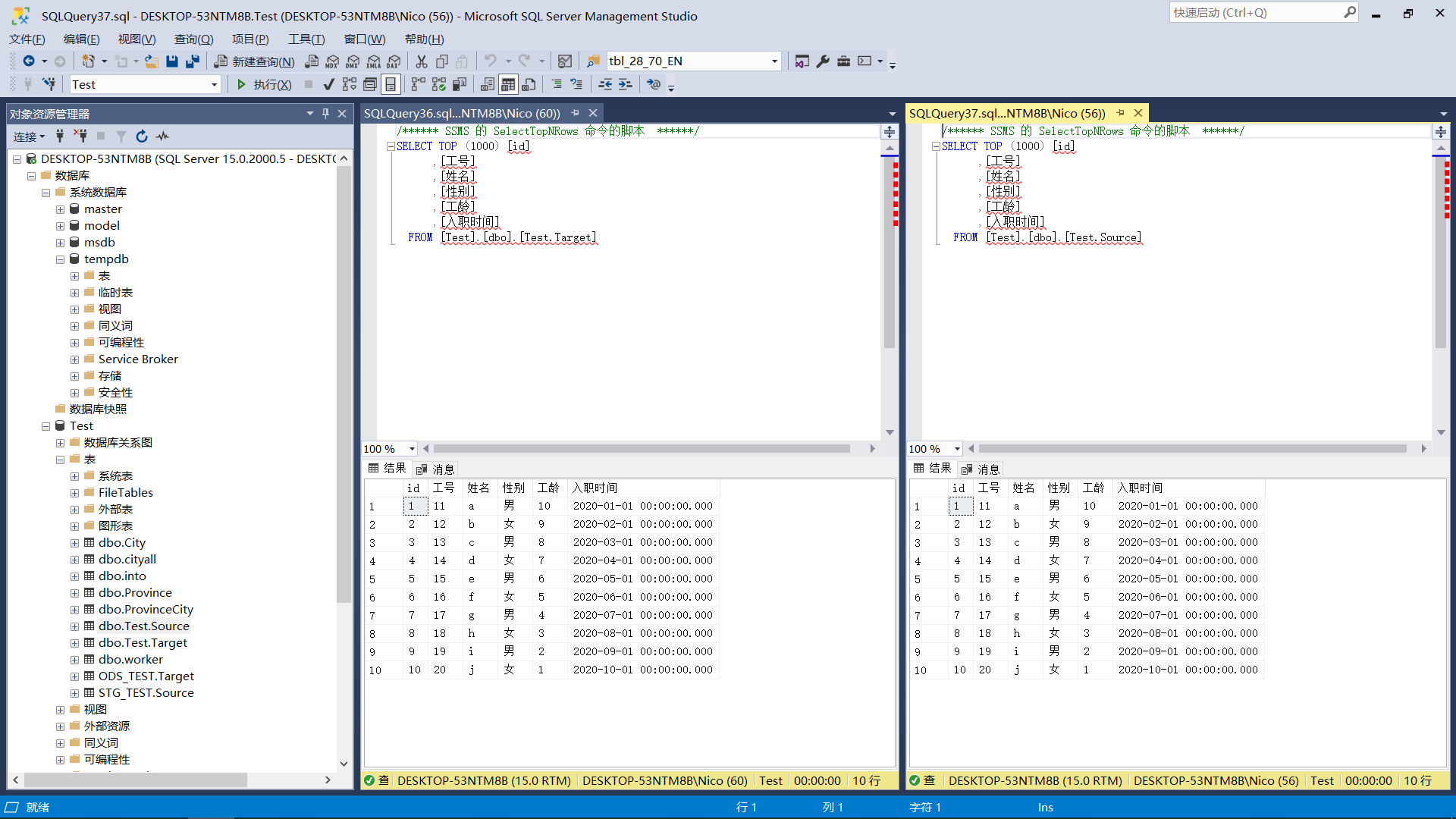The width and height of the screenshot is (1456, 819).
Task: Click the wrench properties icon
Action: 823,61
